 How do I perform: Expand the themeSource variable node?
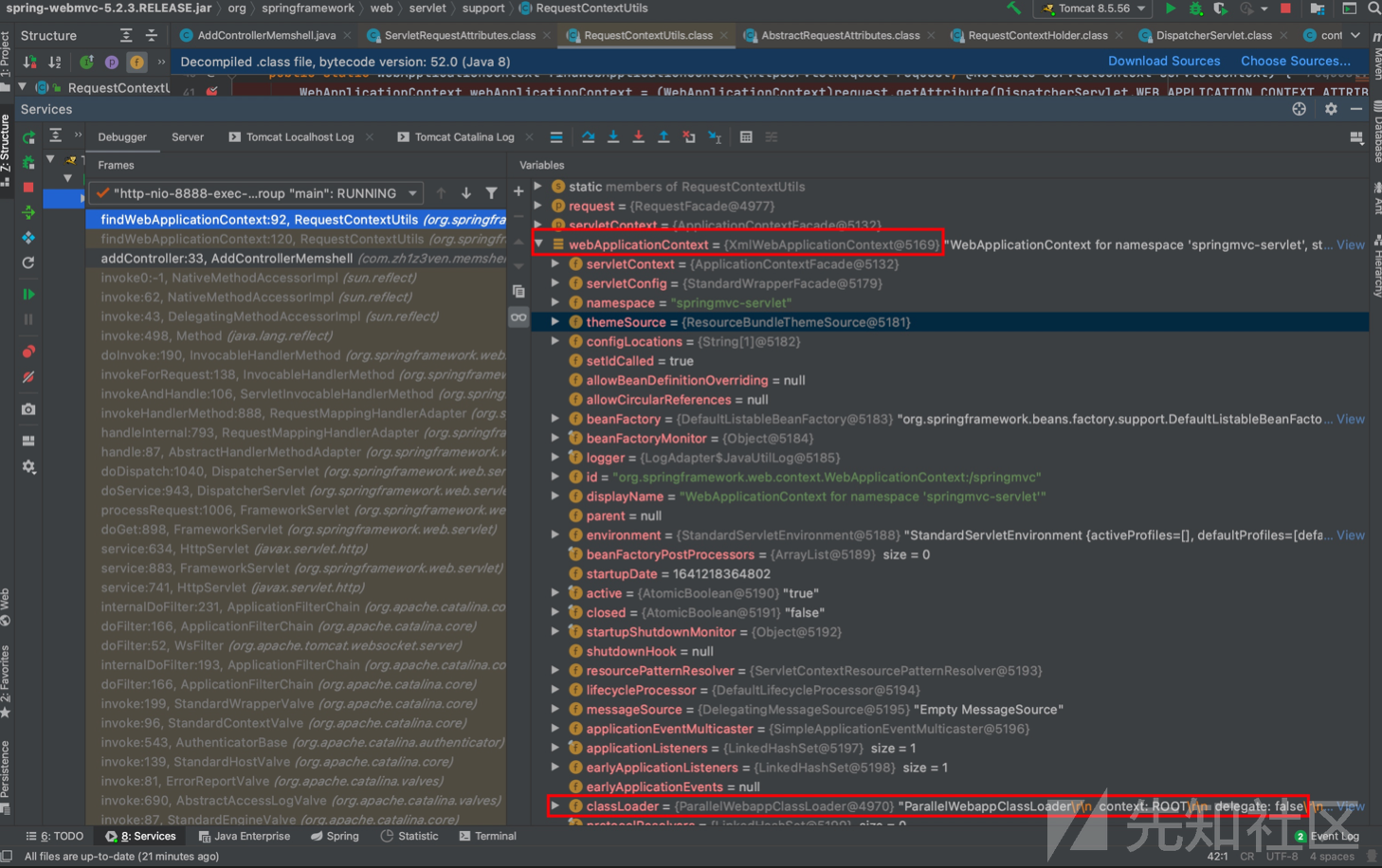pos(555,322)
